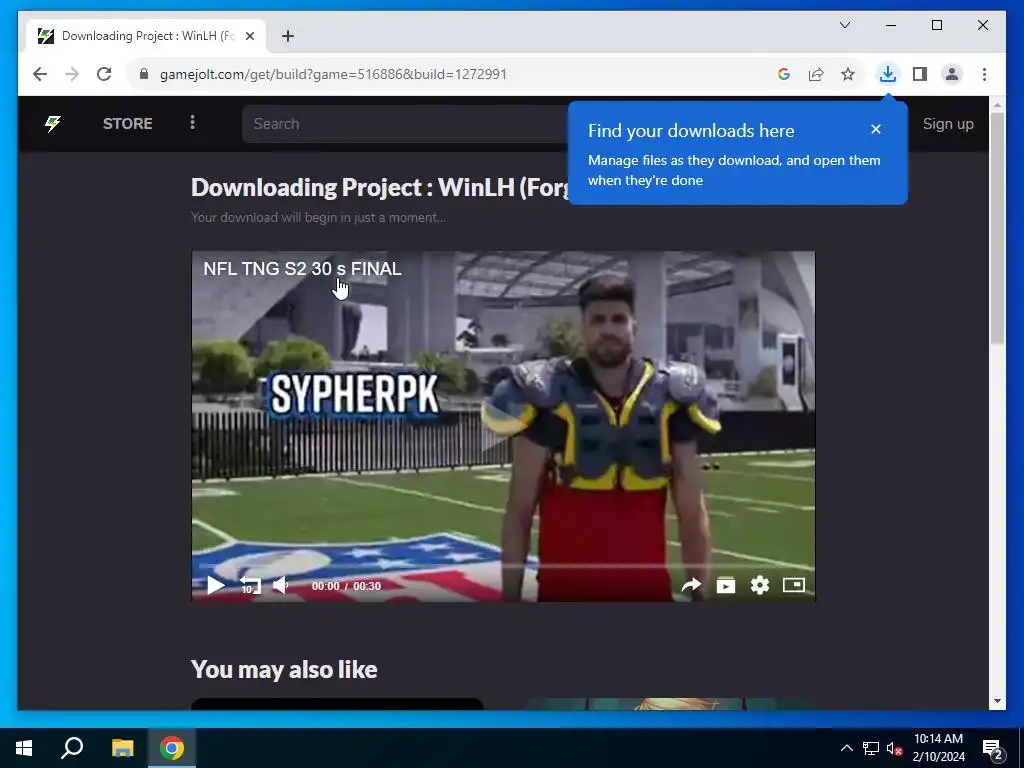View site information lock icon
The image size is (1024, 768).
[x=144, y=74]
